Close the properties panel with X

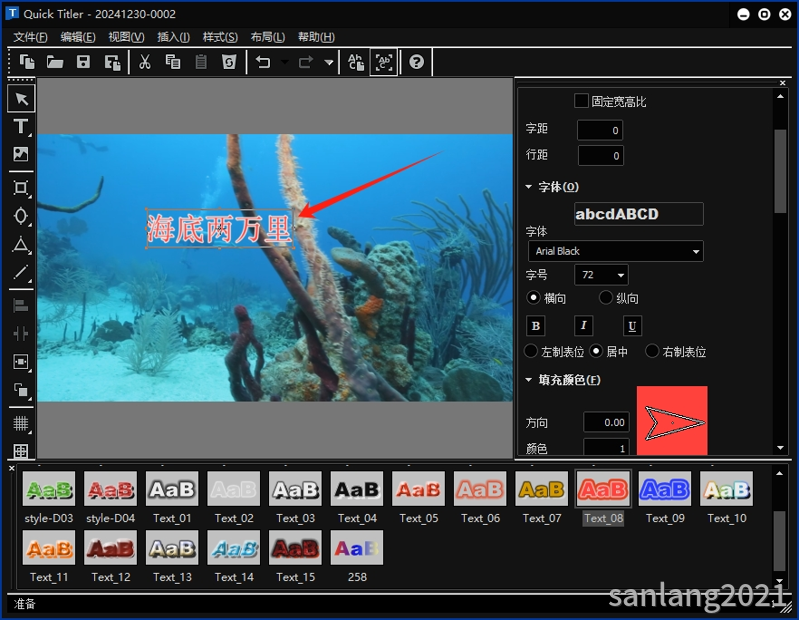point(783,83)
